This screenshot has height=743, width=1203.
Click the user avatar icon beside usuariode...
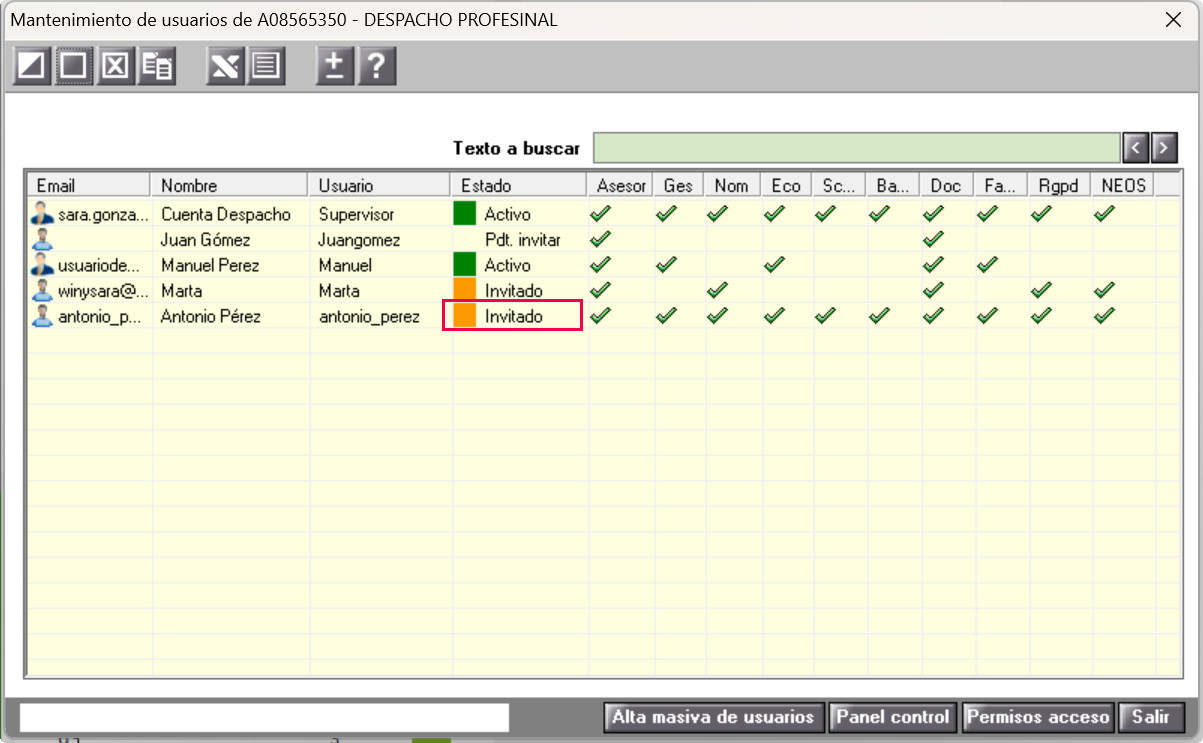(x=42, y=265)
